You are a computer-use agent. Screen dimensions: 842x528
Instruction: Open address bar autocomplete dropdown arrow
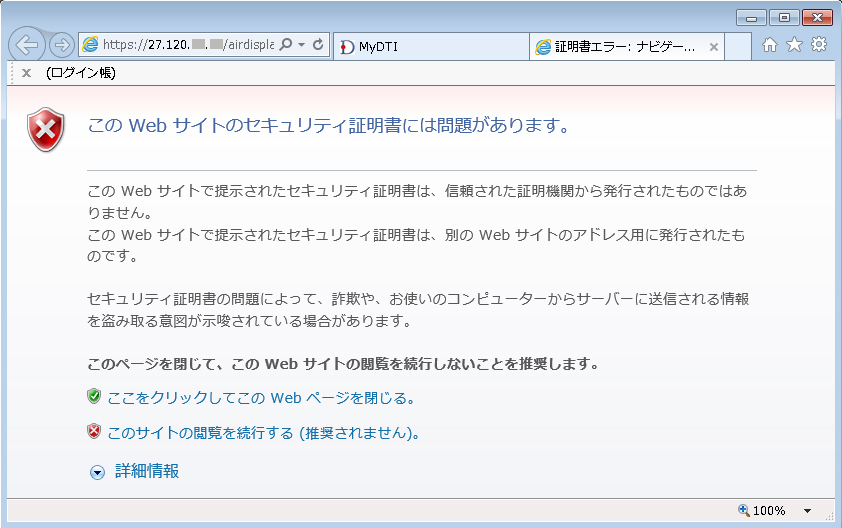coord(301,45)
